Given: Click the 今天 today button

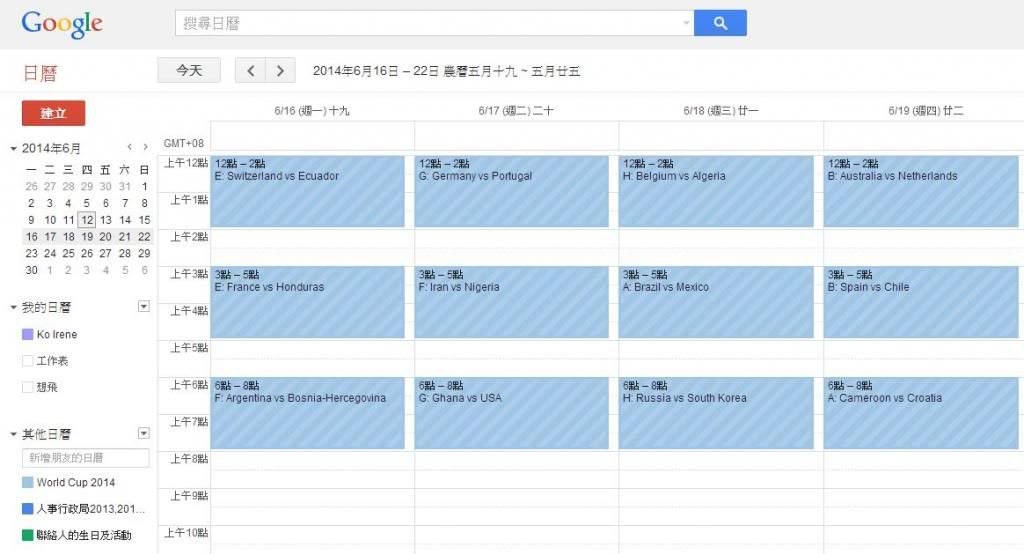Looking at the screenshot, I should pos(189,70).
